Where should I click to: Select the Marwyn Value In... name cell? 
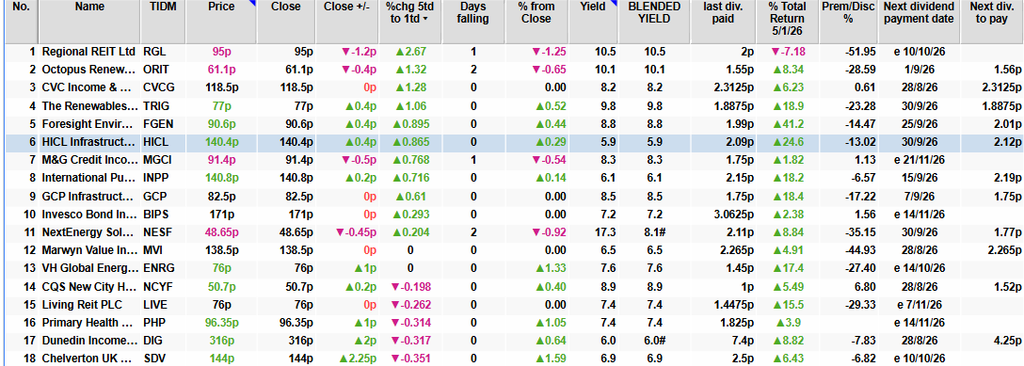89,250
